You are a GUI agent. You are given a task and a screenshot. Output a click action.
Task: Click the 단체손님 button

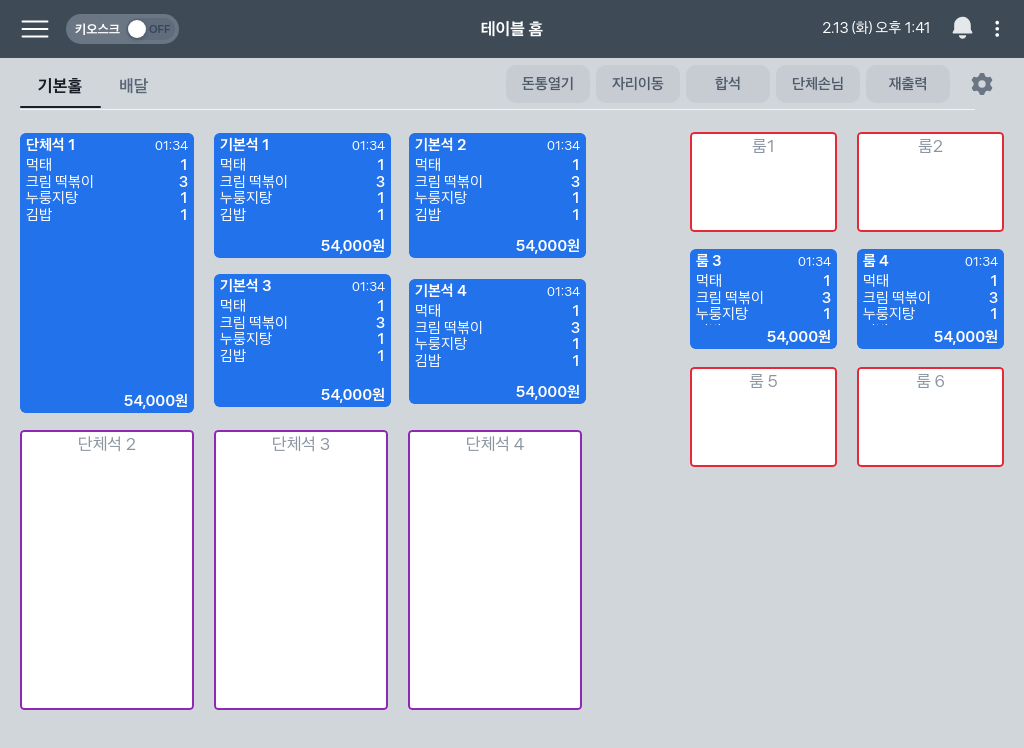pyautogui.click(x=817, y=84)
